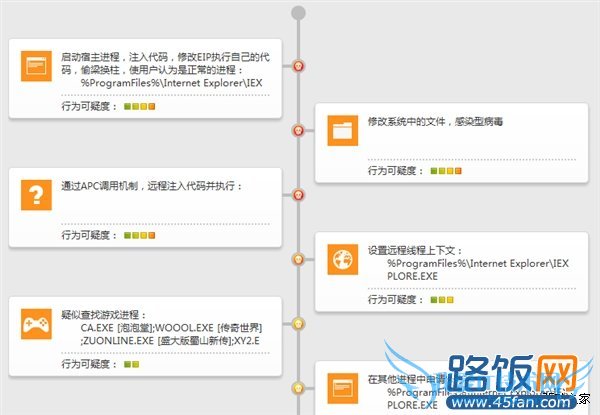600x415 pixels.
Task: Click the text CA.EXE [泡泡堂];WOOOL.EXE [传奇世界]
Action: point(171,328)
